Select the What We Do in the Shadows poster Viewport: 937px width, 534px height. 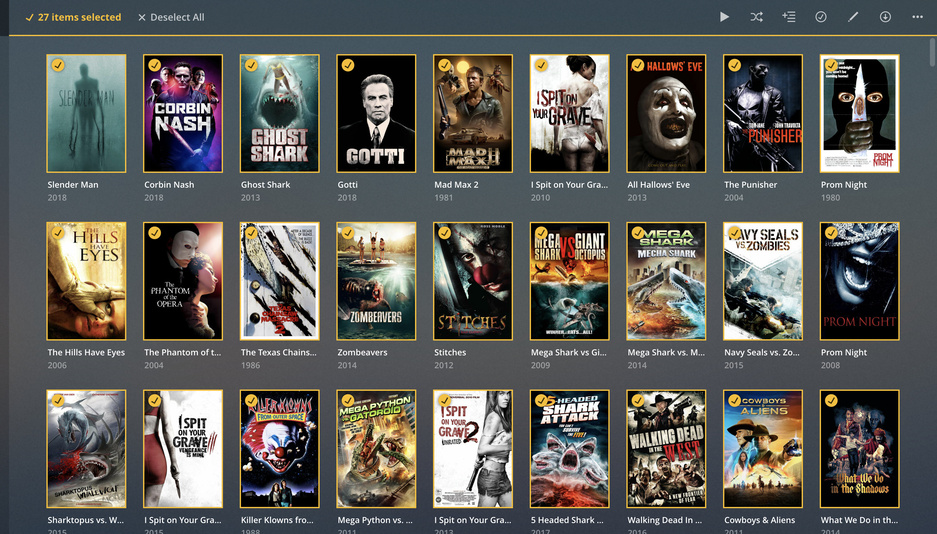(x=859, y=449)
